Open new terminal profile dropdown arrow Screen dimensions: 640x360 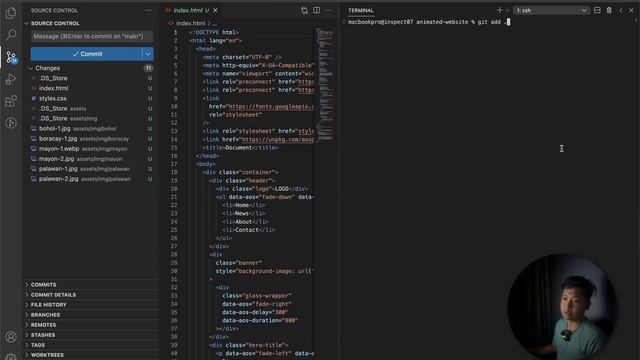[507, 10]
